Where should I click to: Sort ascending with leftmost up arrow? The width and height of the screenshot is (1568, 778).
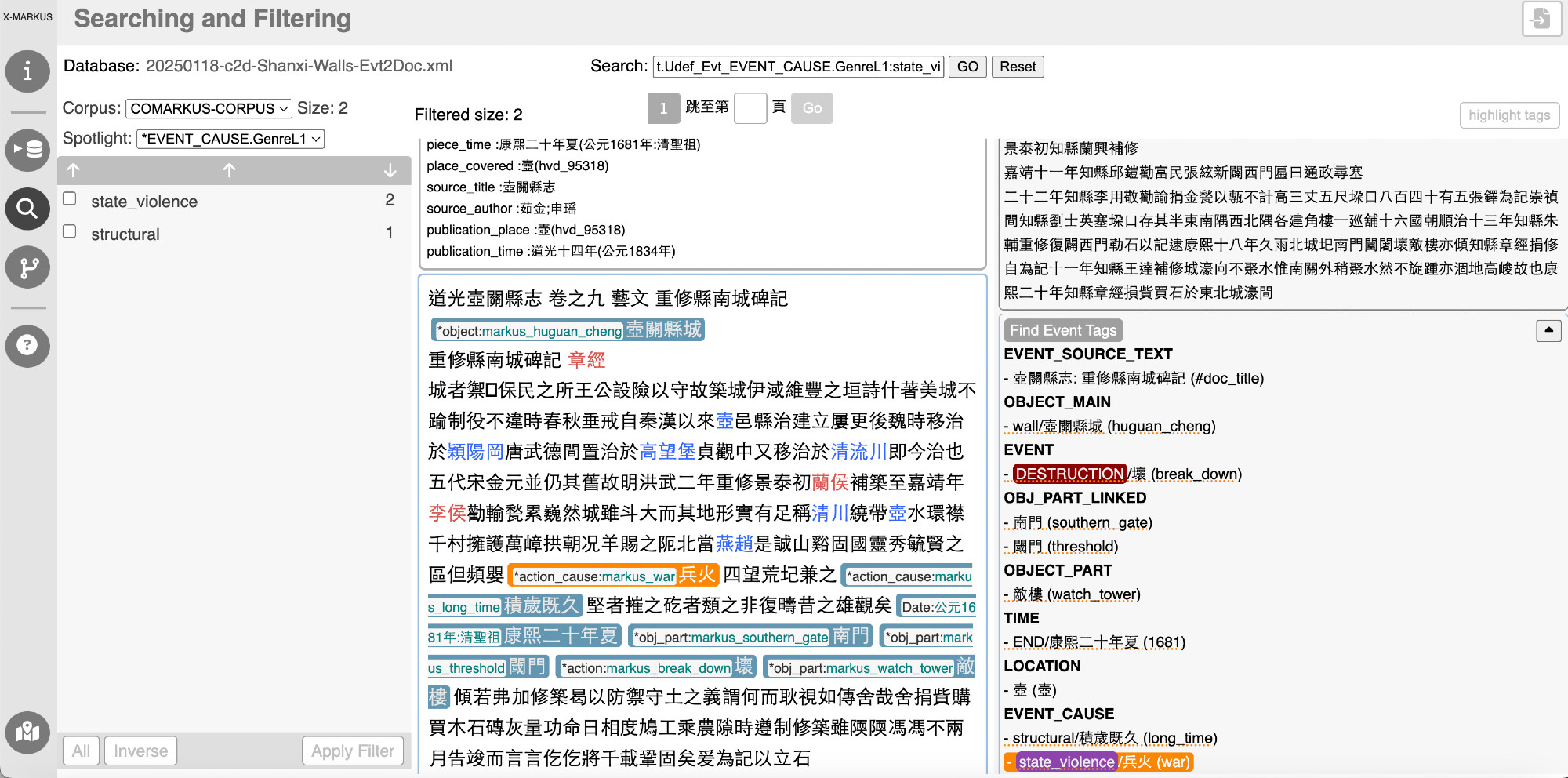[74, 170]
